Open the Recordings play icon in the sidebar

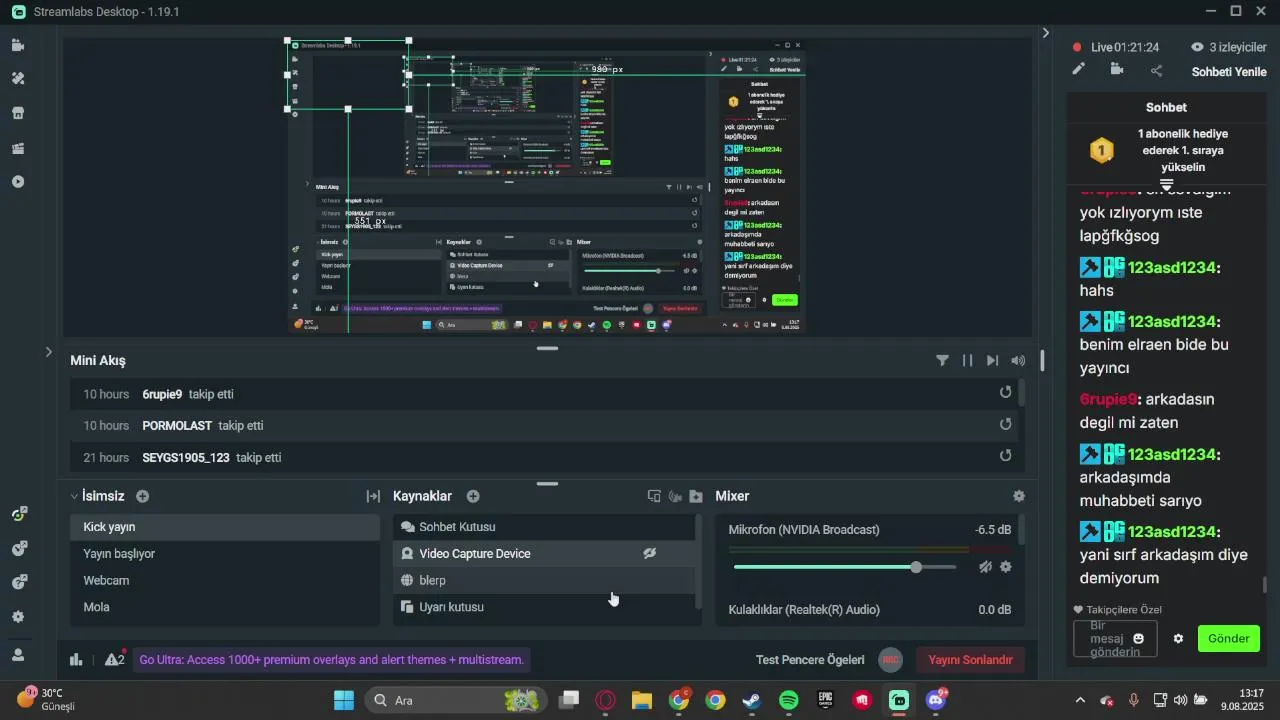coord(18,182)
